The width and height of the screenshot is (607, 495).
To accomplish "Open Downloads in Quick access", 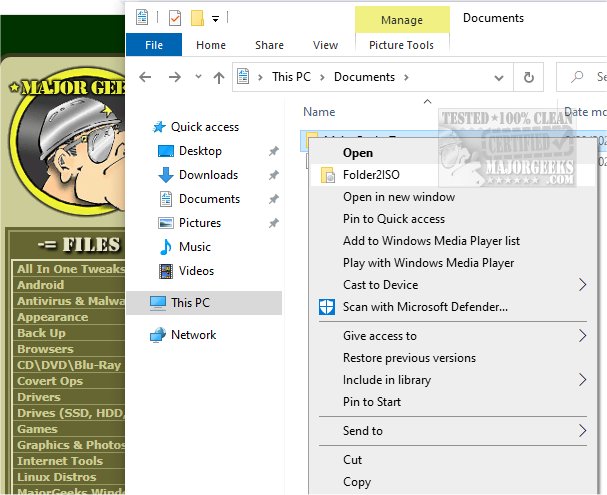I will coord(208,175).
